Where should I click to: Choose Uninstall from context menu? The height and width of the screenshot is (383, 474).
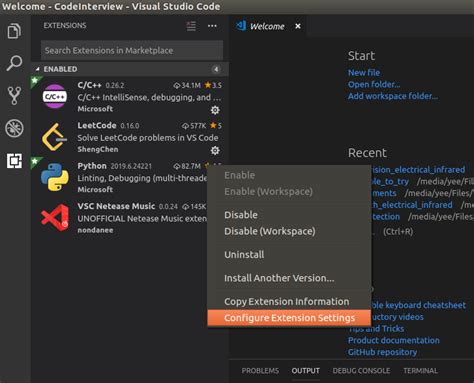[x=289, y=254]
